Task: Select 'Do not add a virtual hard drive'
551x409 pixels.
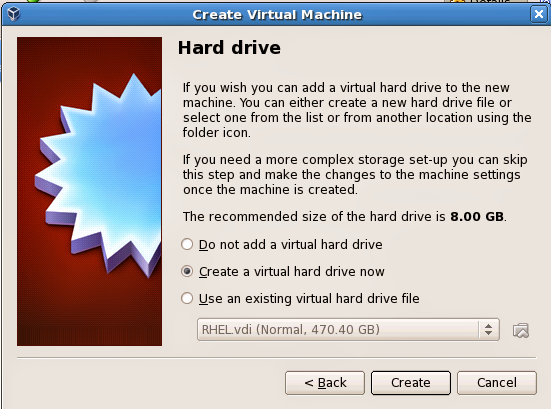Action: point(187,244)
